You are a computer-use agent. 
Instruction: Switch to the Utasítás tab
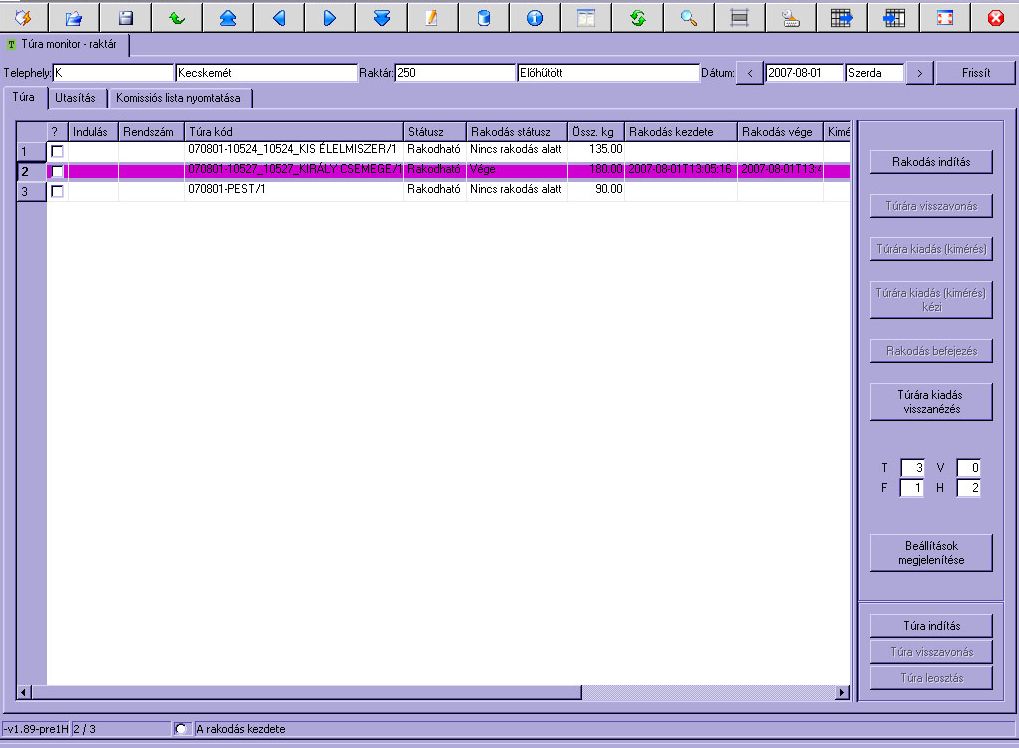point(76,98)
